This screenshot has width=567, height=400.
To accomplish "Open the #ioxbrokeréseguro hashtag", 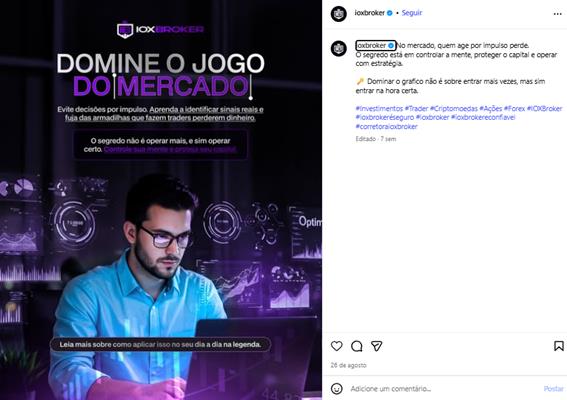I will pos(385,117).
